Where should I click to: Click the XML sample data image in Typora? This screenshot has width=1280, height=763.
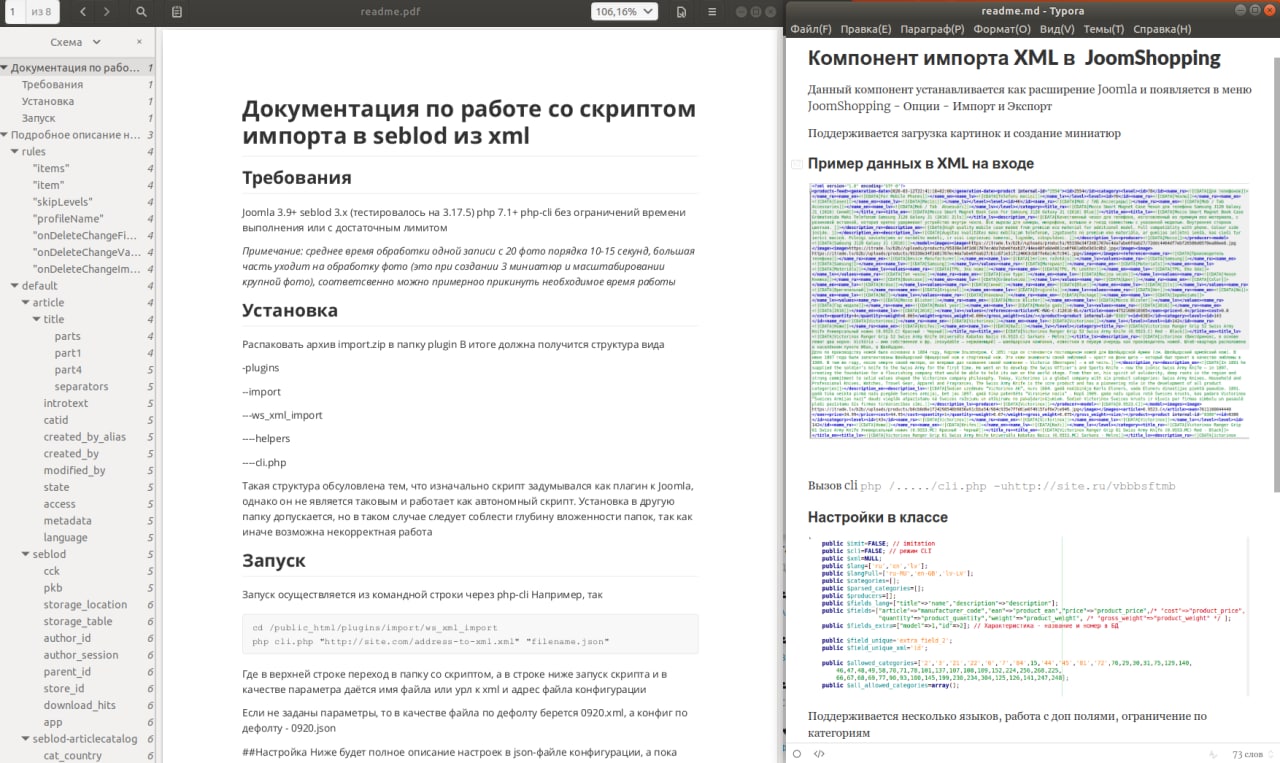1029,310
